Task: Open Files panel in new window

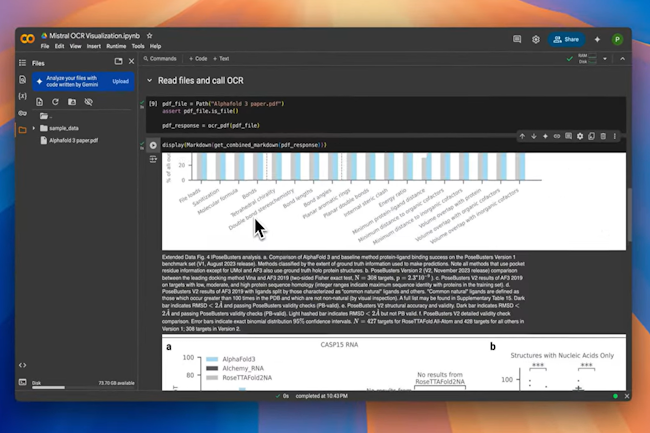Action: pyautogui.click(x=119, y=61)
